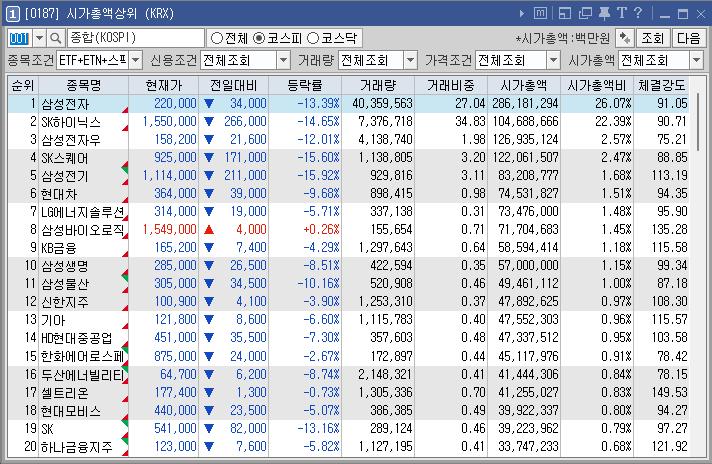Viewport: 712px width, 464px height.
Task: Click the -15.92% change rate value
Action: [x=318, y=175]
